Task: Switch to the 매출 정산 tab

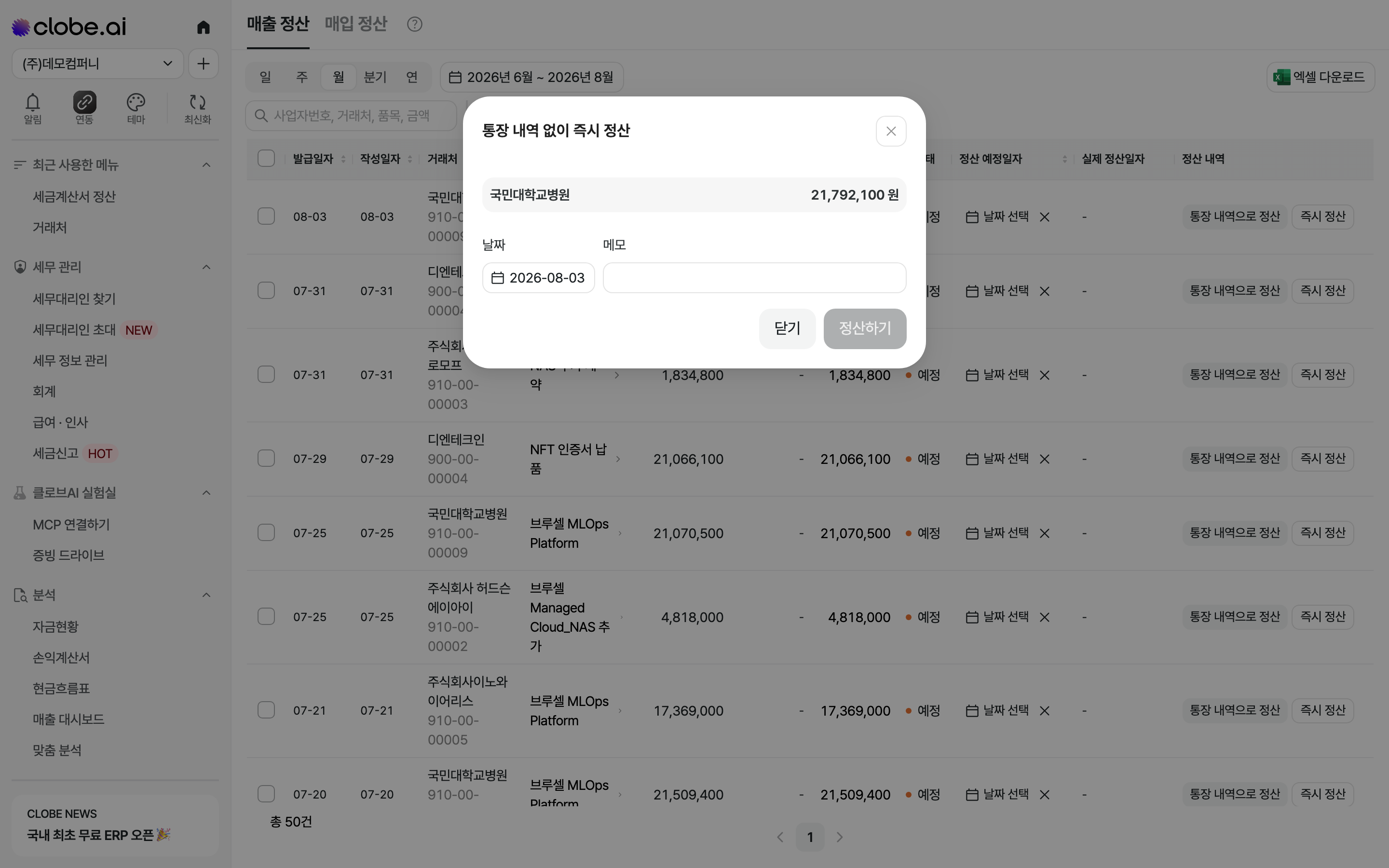Action: 278,24
